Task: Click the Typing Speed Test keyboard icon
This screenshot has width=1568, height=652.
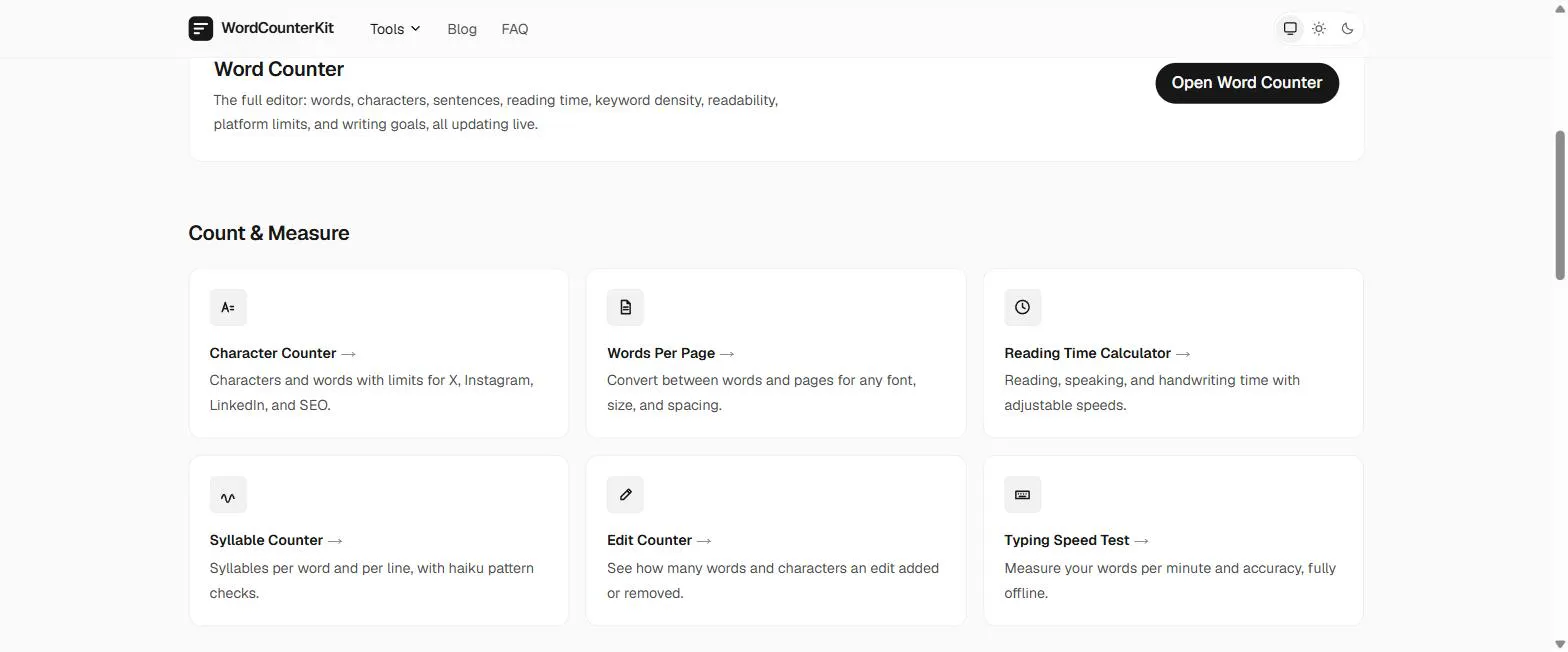Action: [x=1022, y=495]
